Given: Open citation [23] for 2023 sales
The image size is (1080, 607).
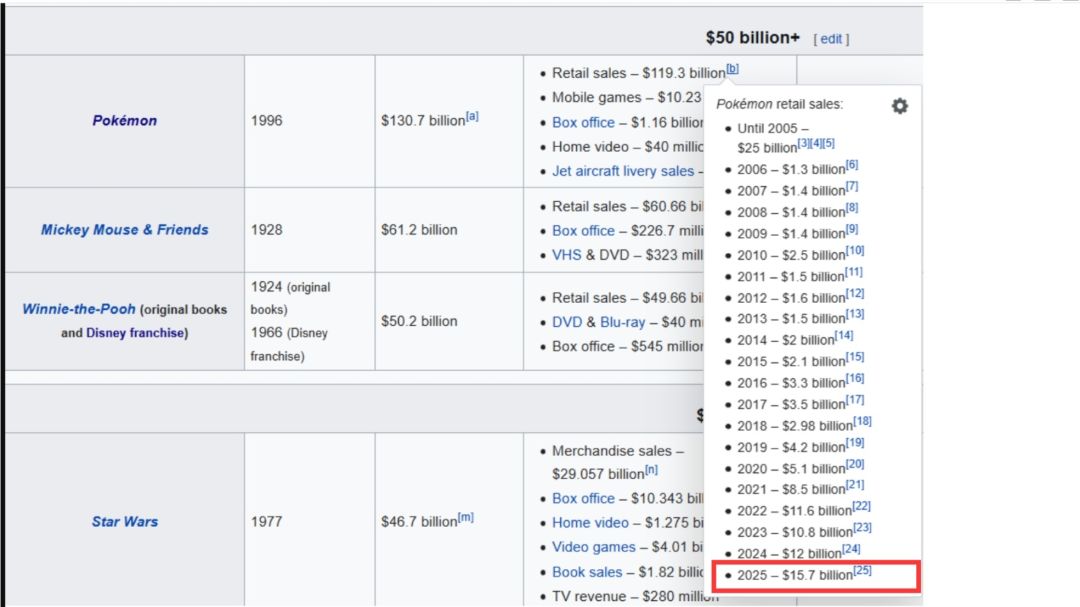Looking at the screenshot, I should (862, 528).
